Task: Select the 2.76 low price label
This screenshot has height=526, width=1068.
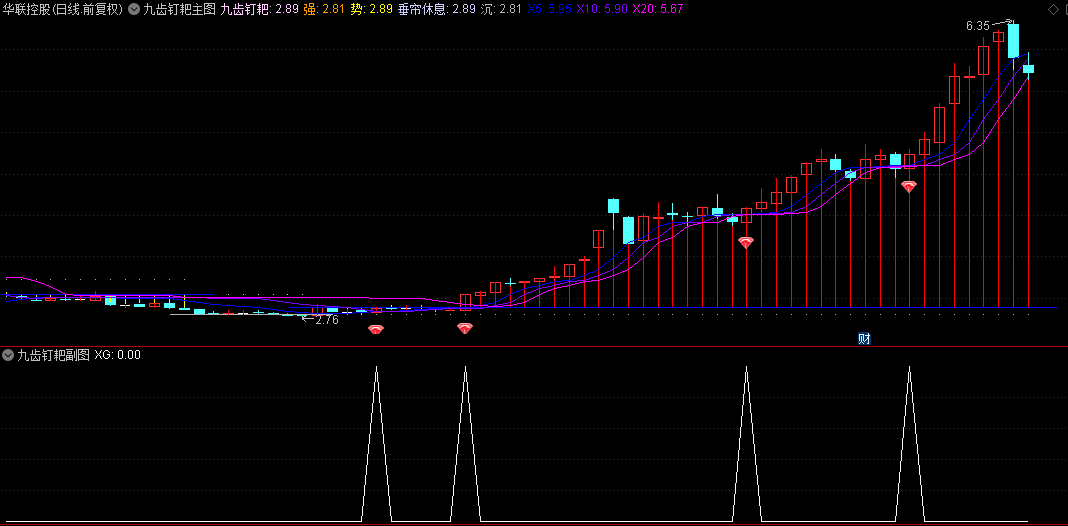Action: coord(327,320)
